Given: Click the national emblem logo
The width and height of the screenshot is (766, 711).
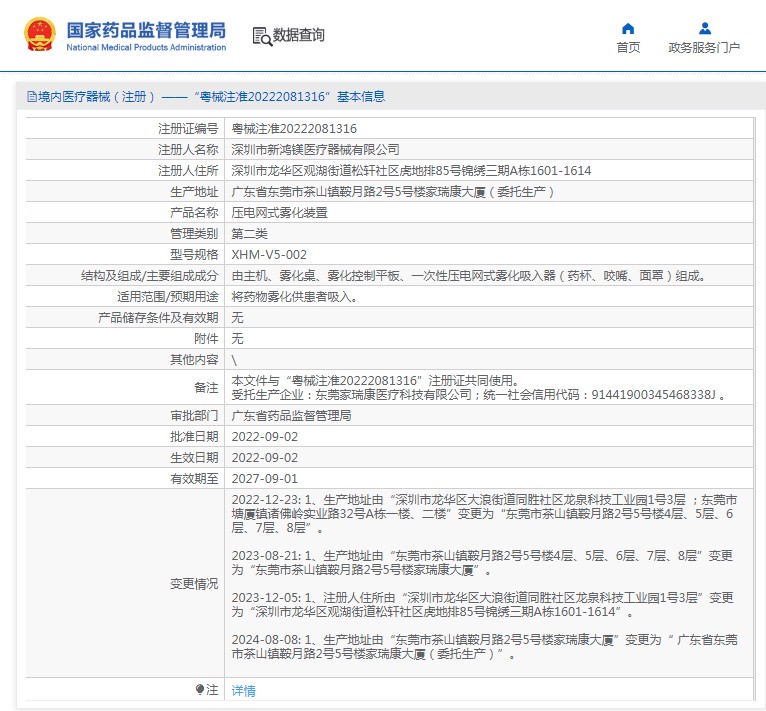Looking at the screenshot, I should 40,34.
